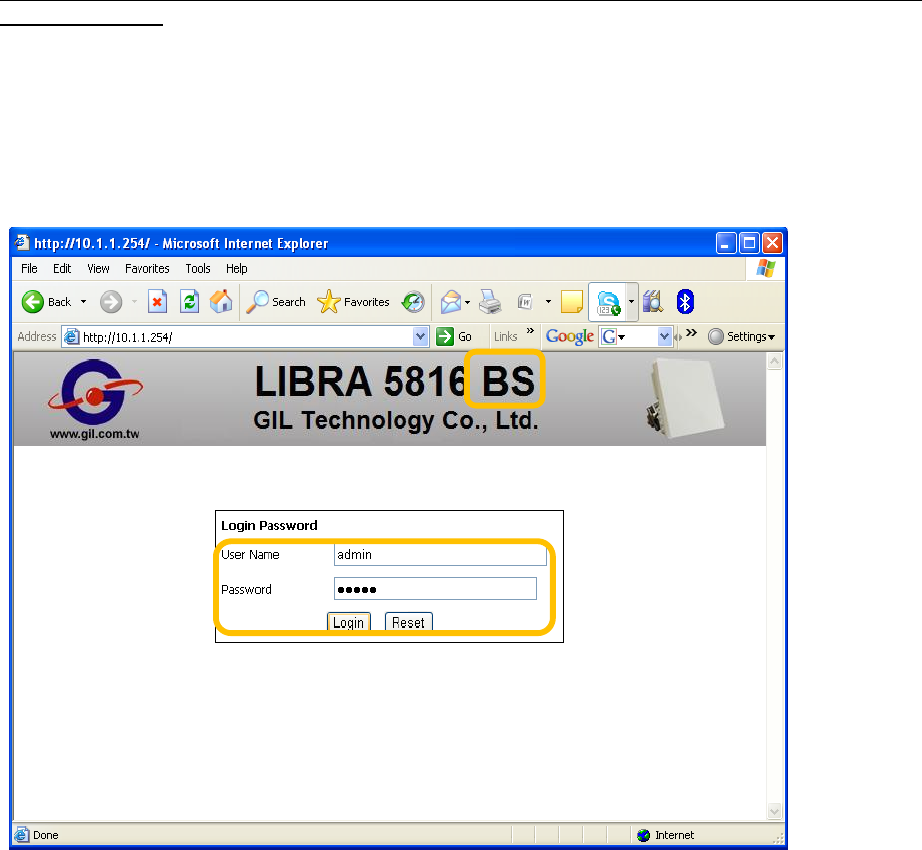Print the page with the printer icon
Viewport: 922px width, 850px height.
click(x=490, y=302)
